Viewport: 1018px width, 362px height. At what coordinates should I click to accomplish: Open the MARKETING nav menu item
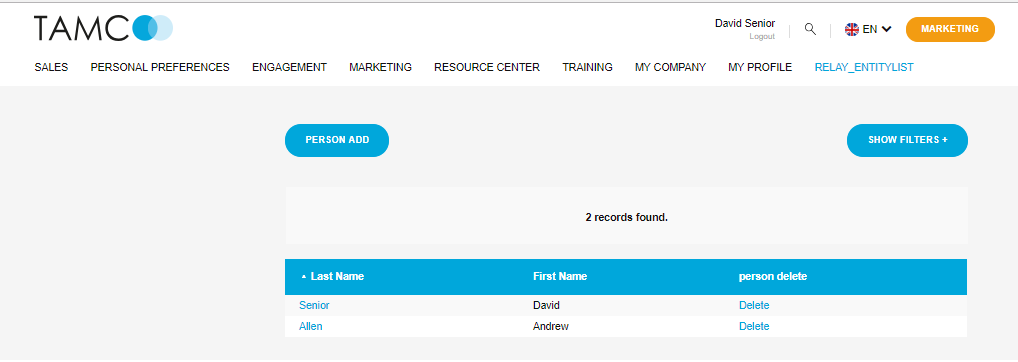pos(380,67)
